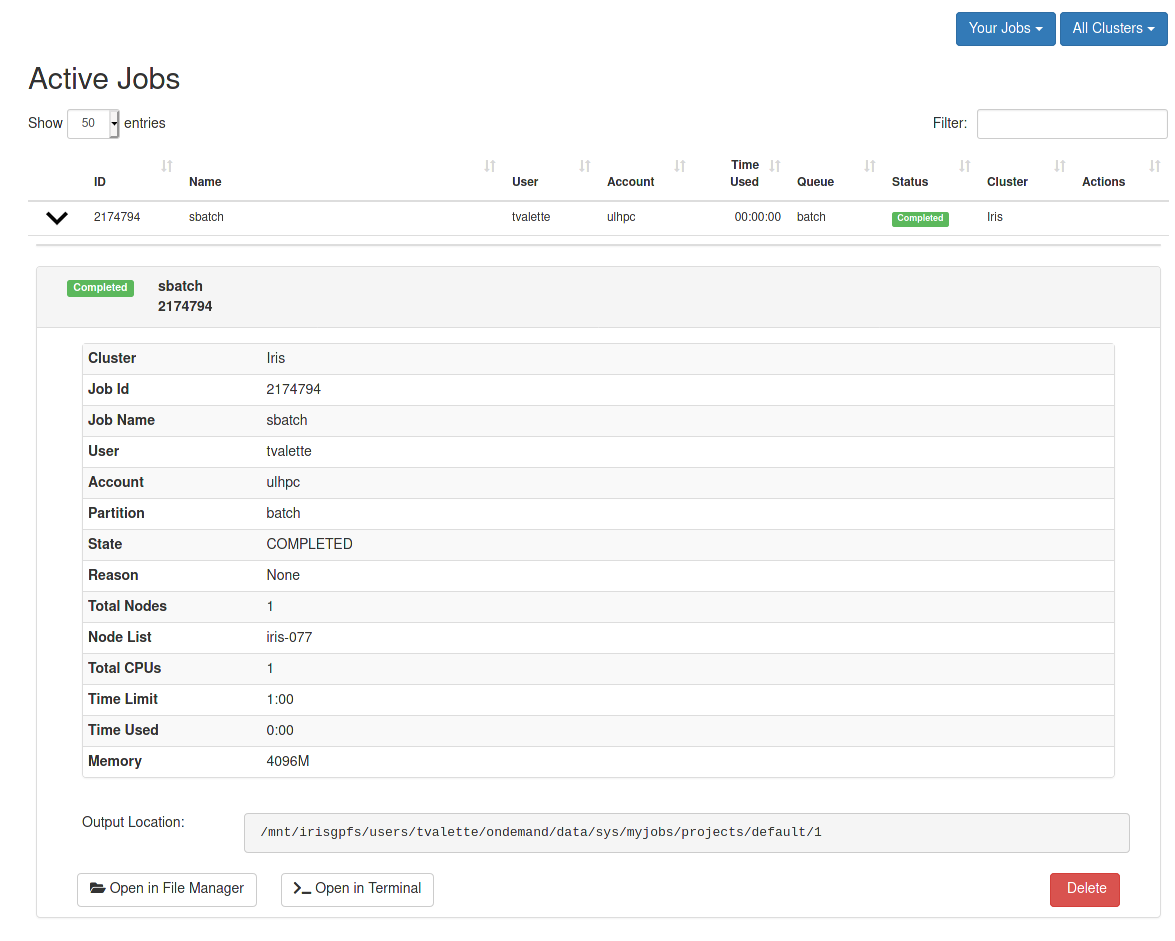This screenshot has width=1175, height=941.
Task: Sort jobs by Status column
Action: [965, 166]
